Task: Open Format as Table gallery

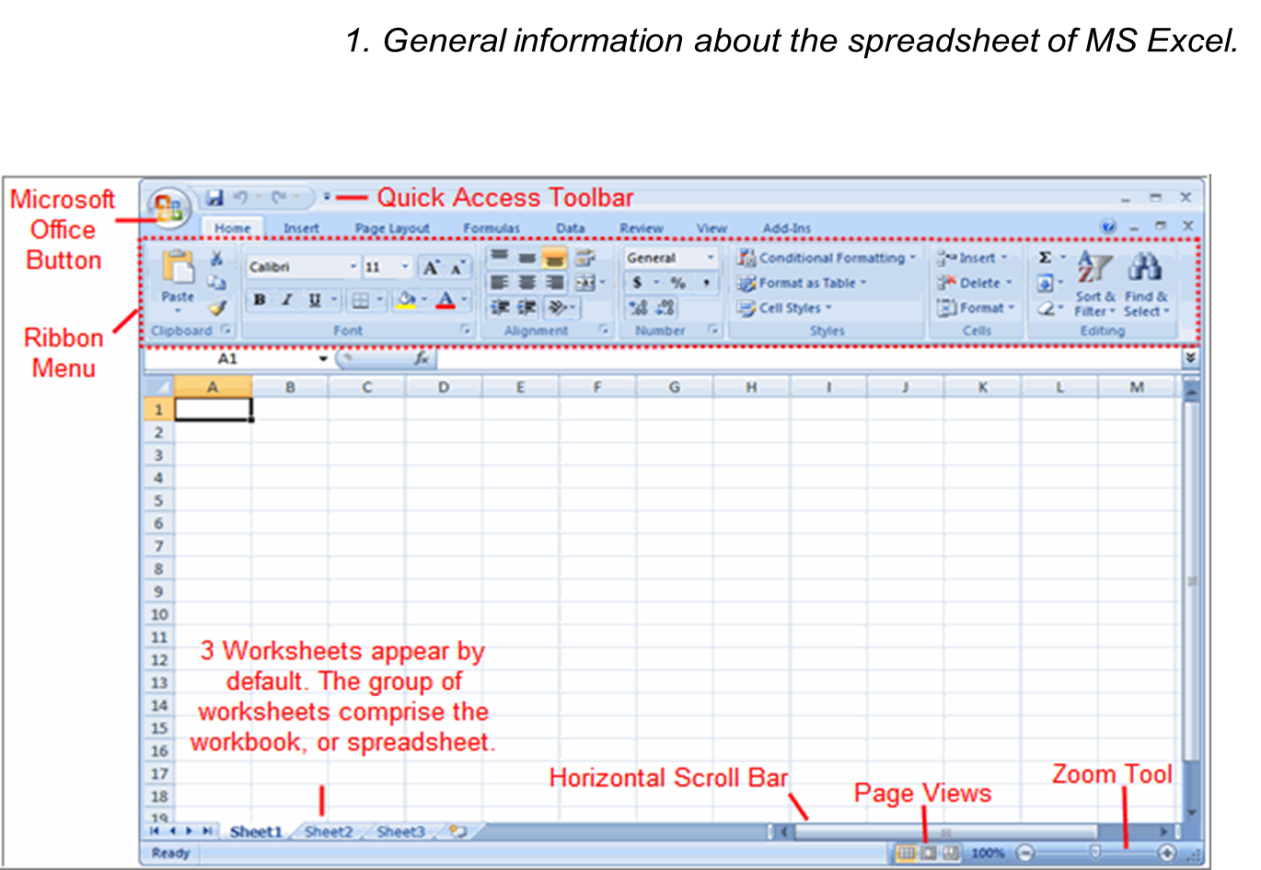Action: 800,283
